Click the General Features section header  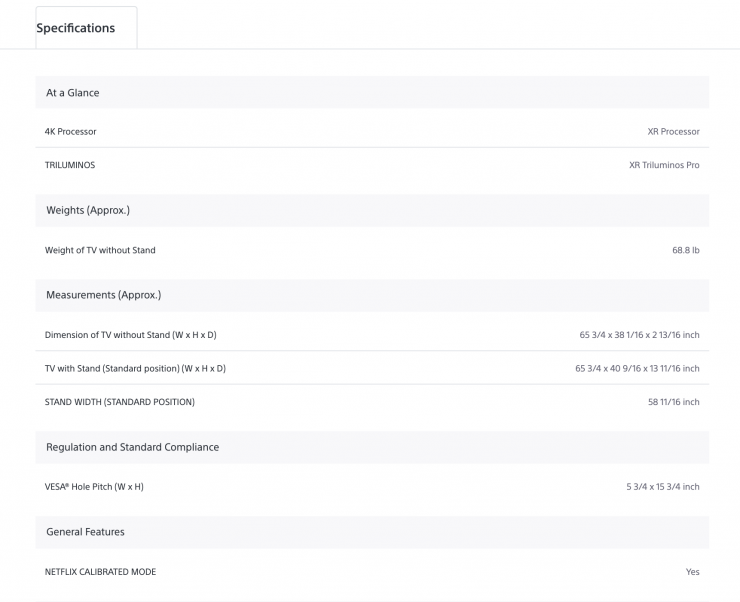85,532
